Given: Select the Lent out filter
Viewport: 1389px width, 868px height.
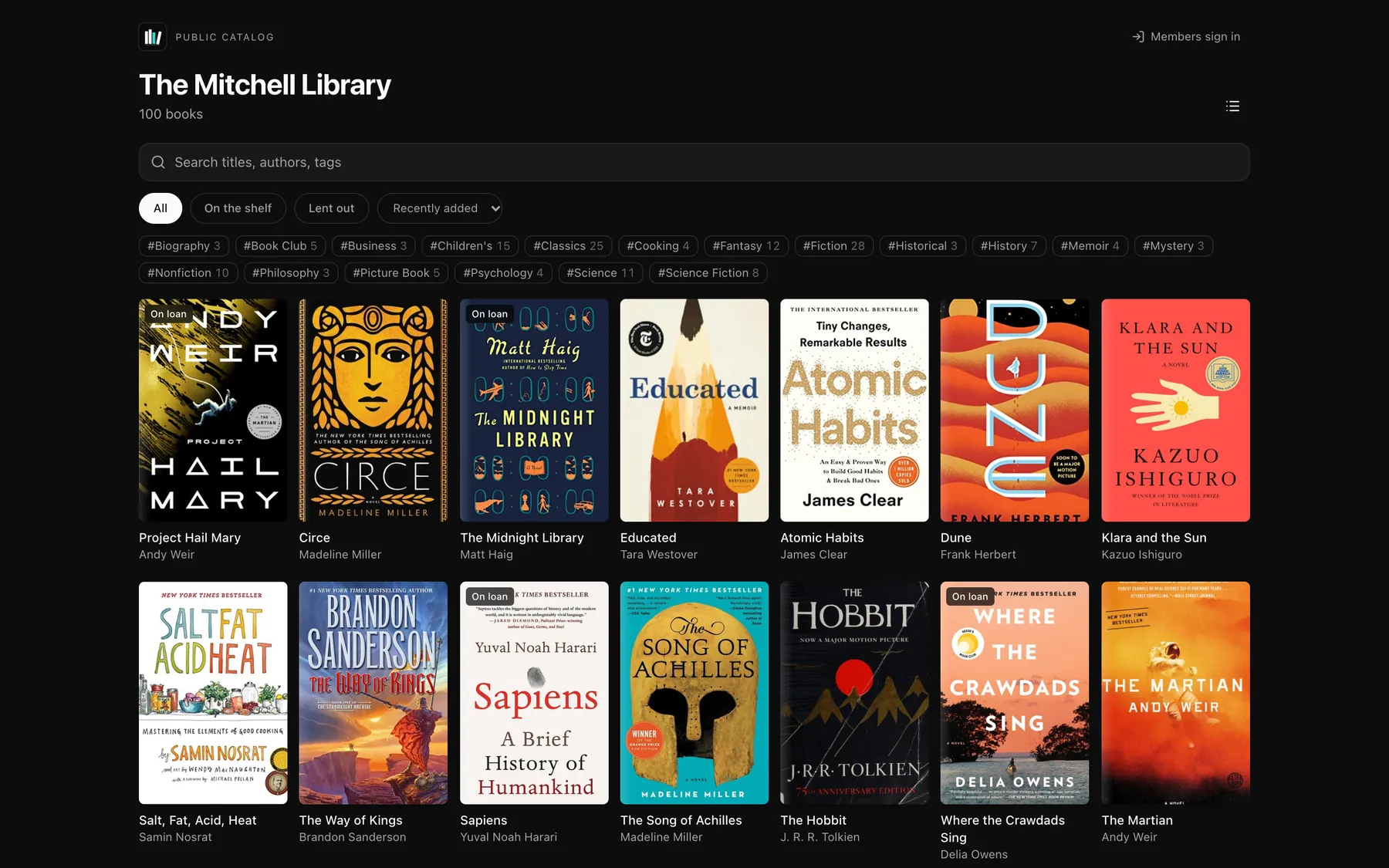Looking at the screenshot, I should pyautogui.click(x=332, y=208).
